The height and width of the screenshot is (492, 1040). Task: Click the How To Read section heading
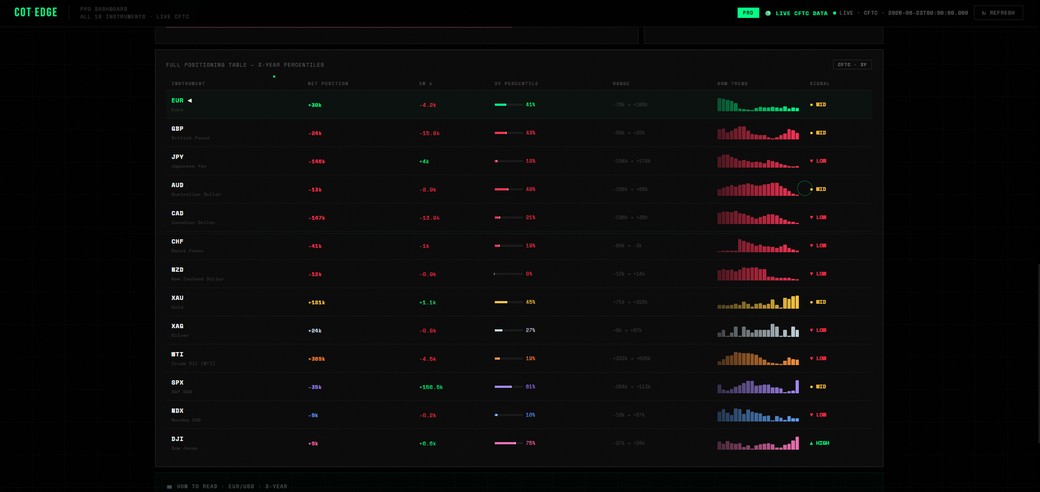click(227, 486)
